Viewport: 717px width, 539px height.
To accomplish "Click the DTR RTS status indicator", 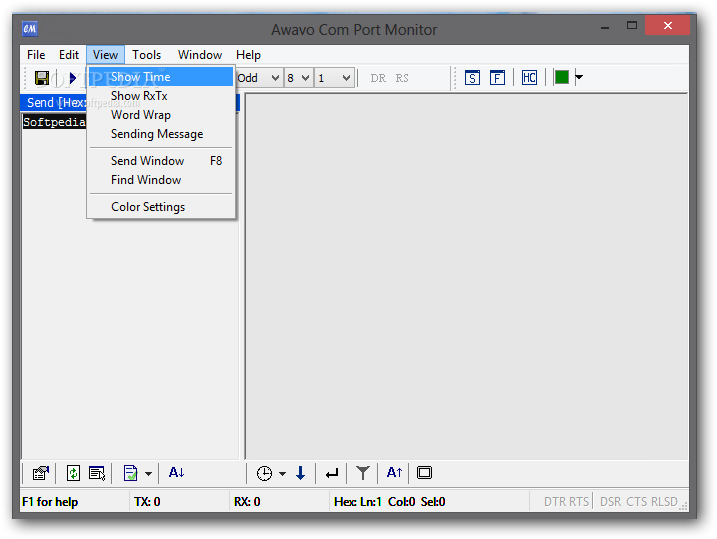I will click(566, 502).
